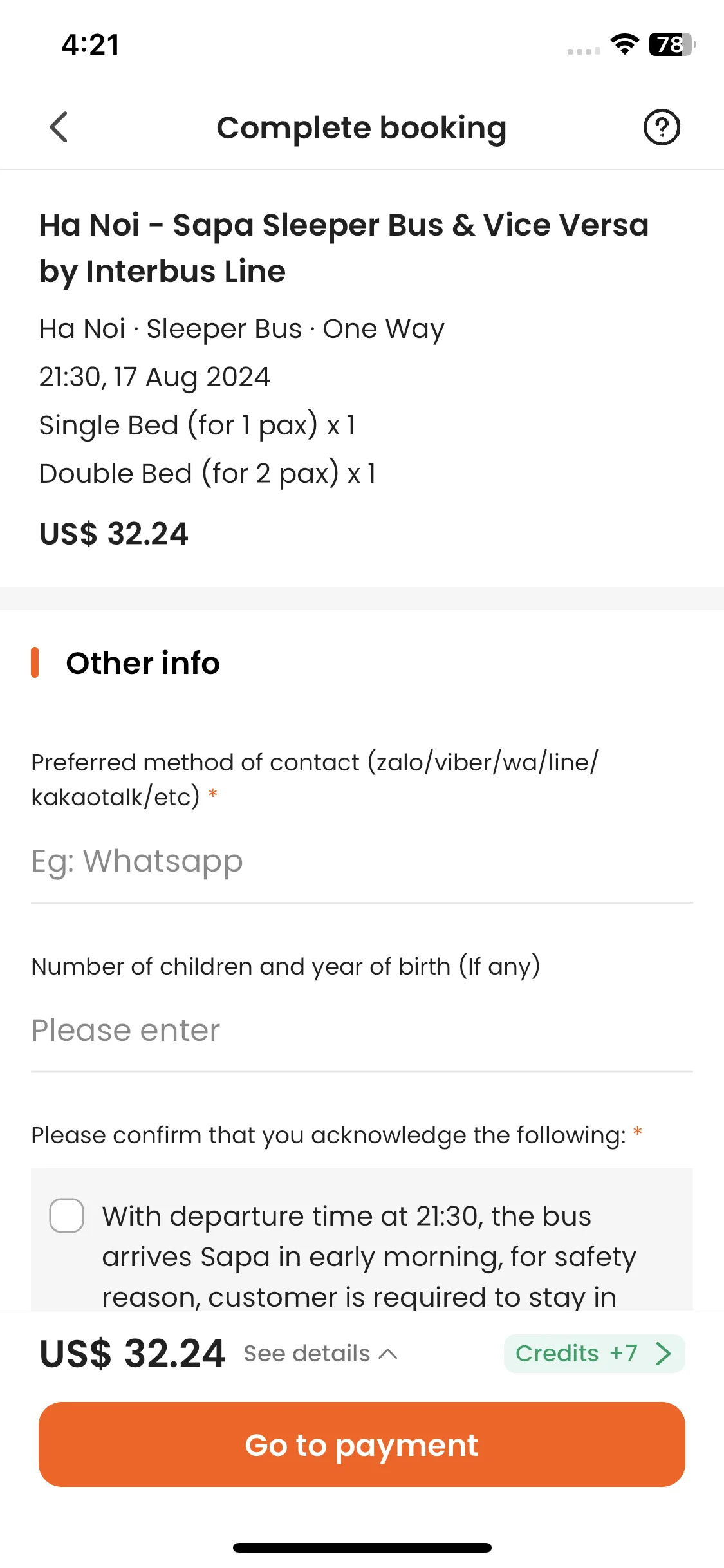The image size is (724, 1568).
Task: Tap the home indicator bar
Action: point(362,1547)
